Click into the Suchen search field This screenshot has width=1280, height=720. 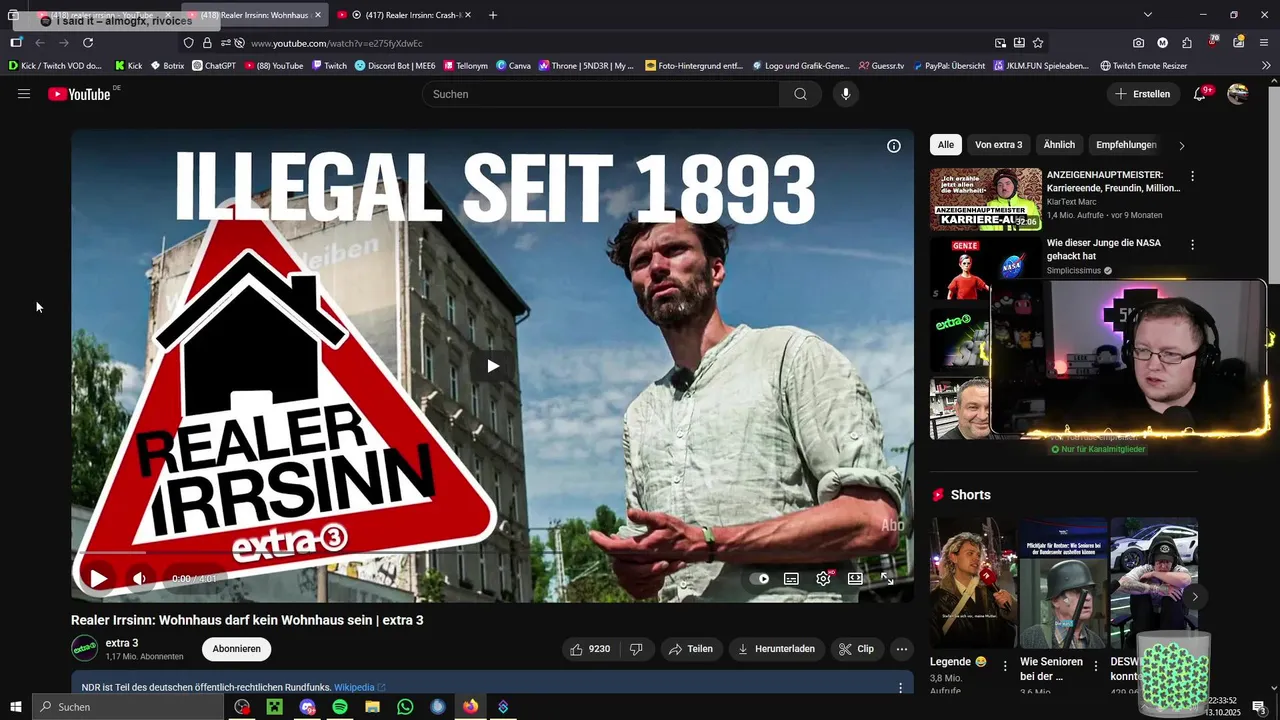coord(600,94)
